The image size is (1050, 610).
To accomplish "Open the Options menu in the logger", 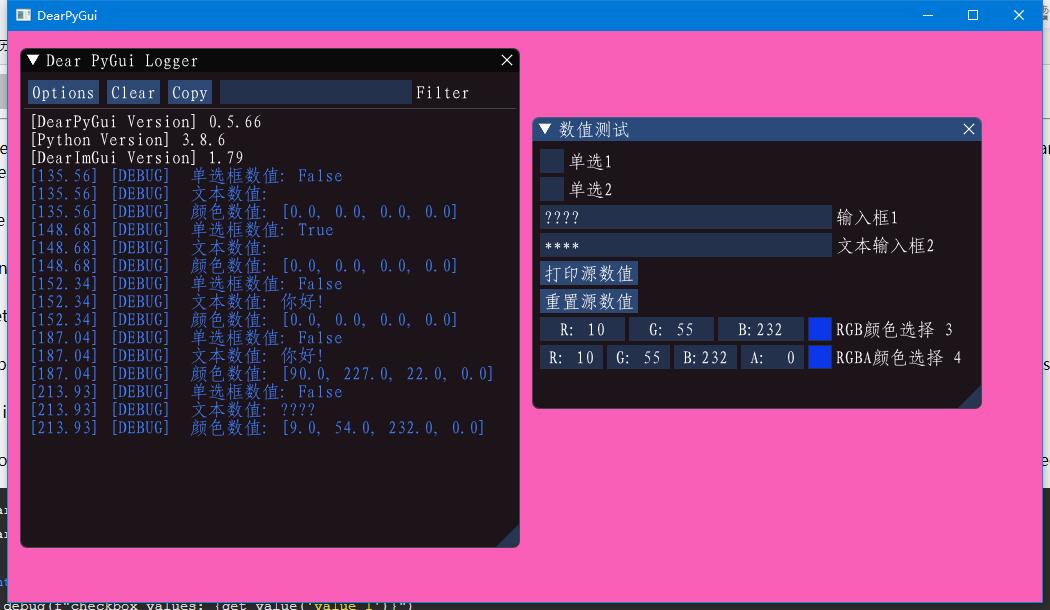I will (63, 92).
